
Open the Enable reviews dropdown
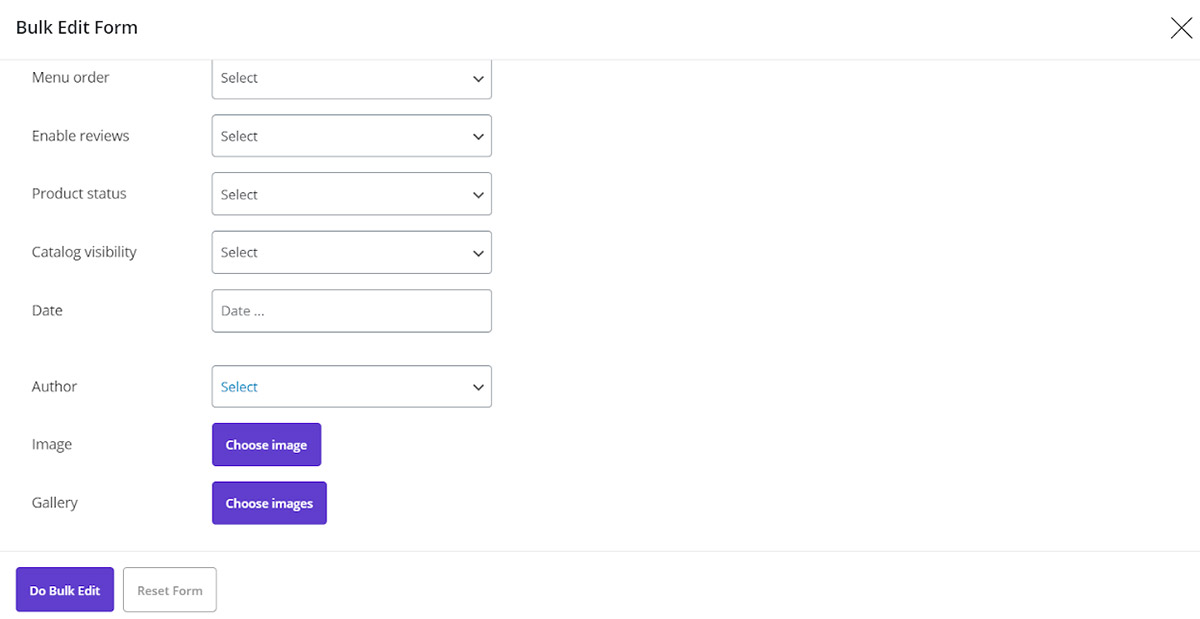tap(351, 136)
